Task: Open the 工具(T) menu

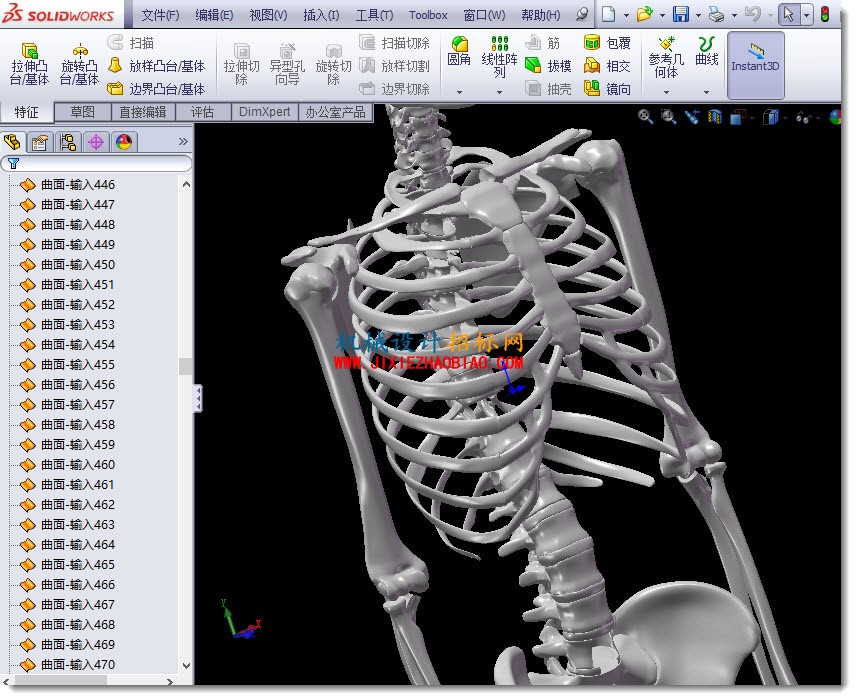Action: tap(374, 15)
